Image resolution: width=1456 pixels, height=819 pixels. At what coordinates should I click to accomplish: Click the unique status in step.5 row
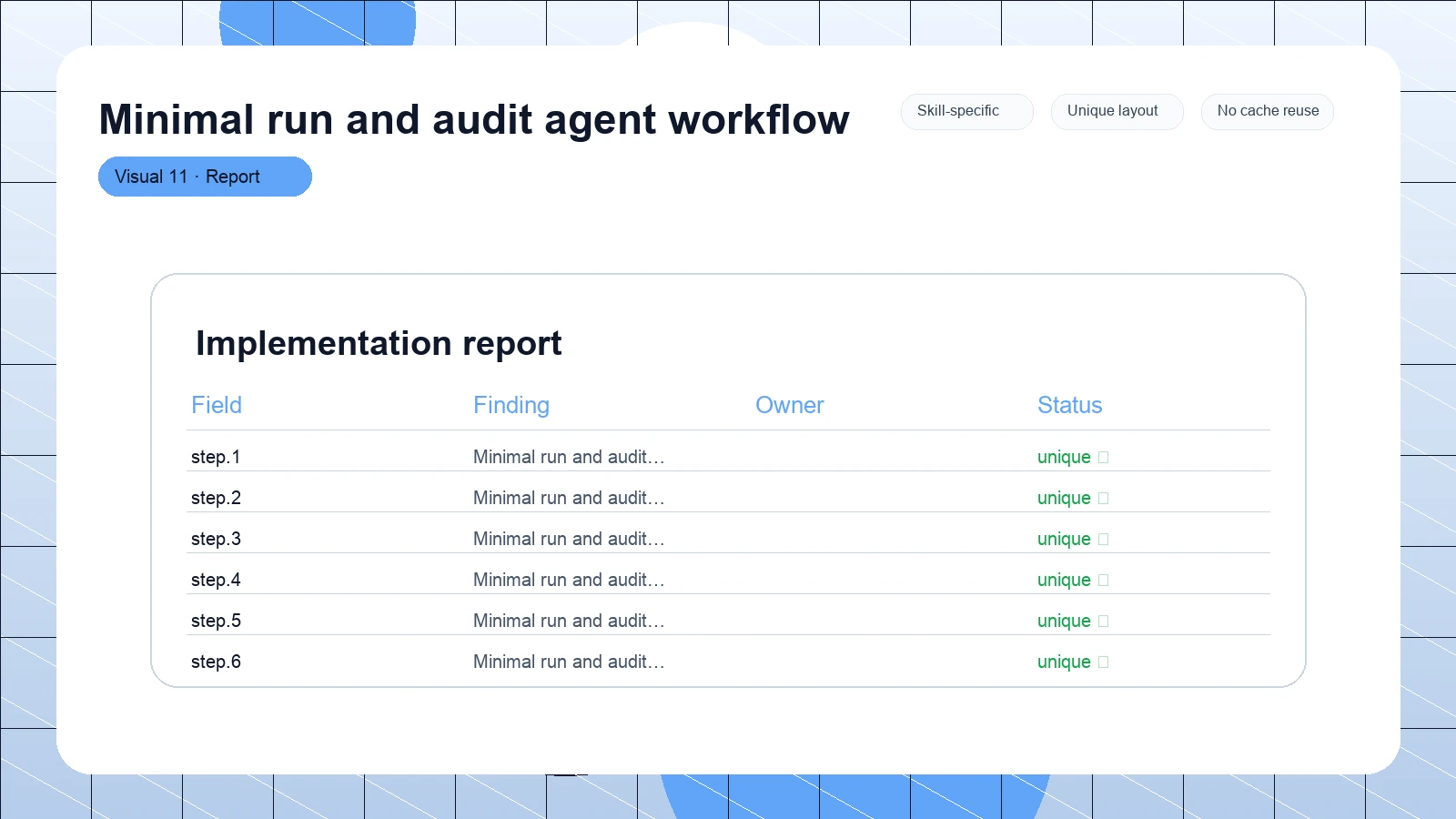1064,622
